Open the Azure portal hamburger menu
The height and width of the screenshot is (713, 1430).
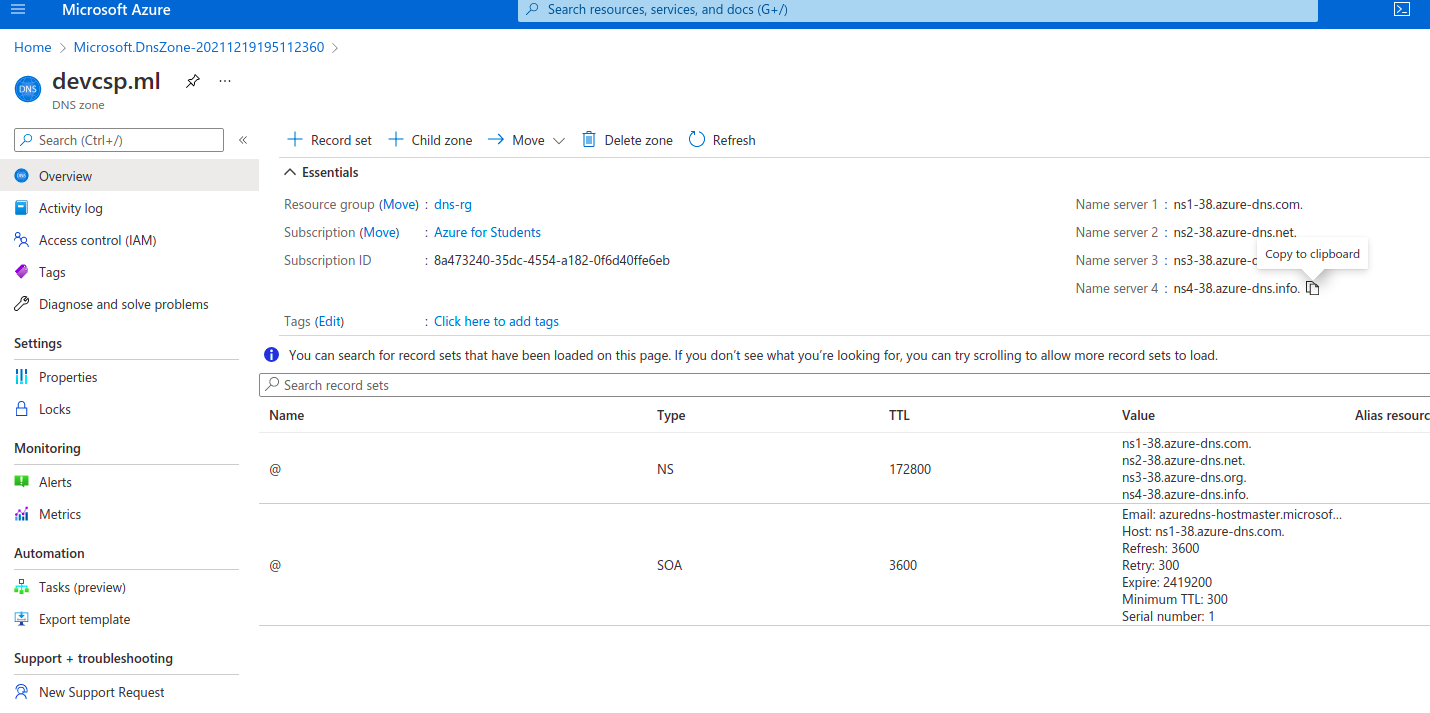17,10
